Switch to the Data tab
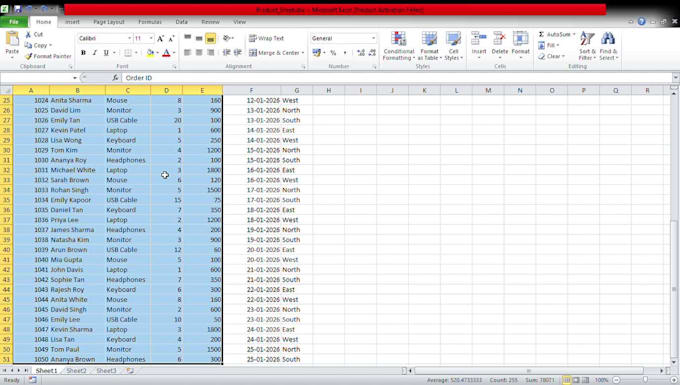The width and height of the screenshot is (680, 385). (182, 22)
